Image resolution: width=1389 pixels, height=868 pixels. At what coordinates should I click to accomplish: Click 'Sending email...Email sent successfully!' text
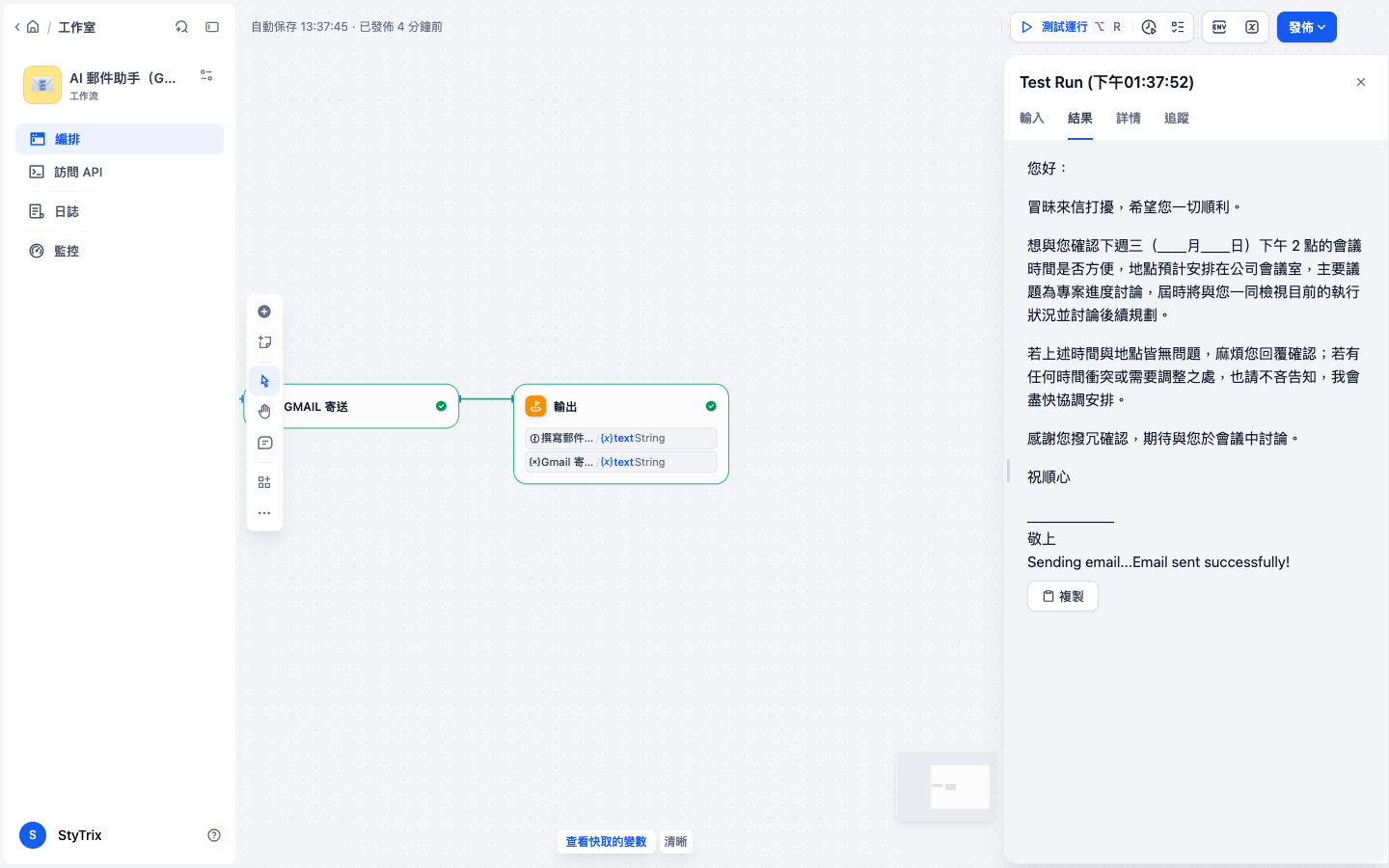(1158, 562)
